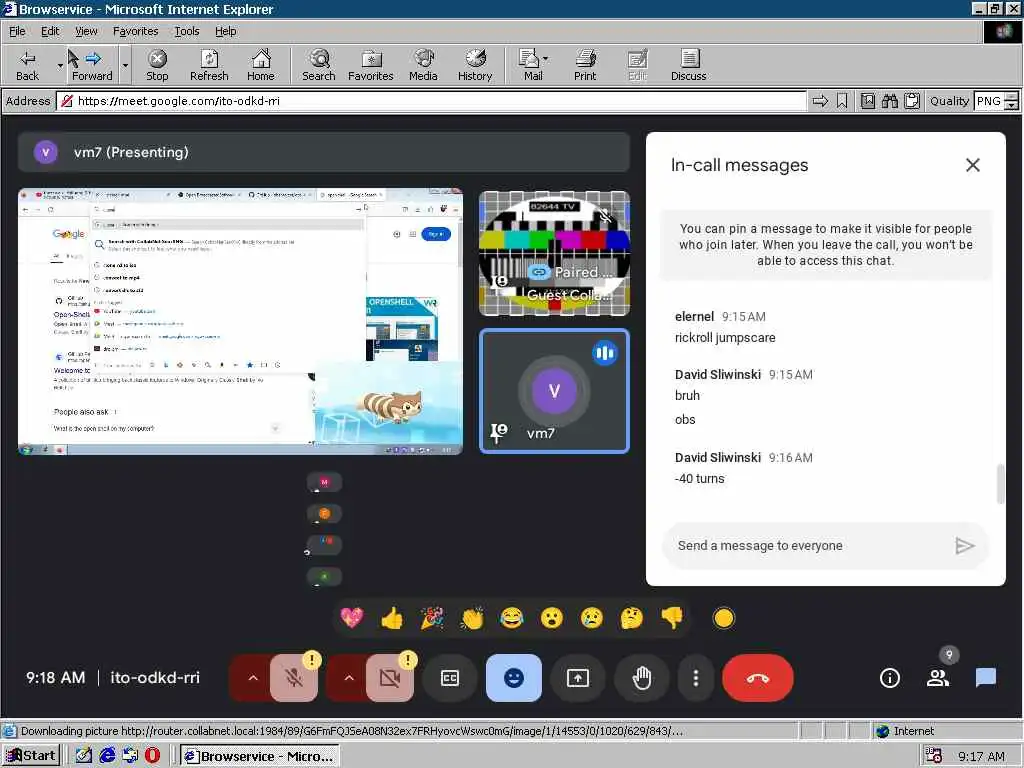Open meeting details info icon
This screenshot has width=1024, height=768.
[889, 678]
